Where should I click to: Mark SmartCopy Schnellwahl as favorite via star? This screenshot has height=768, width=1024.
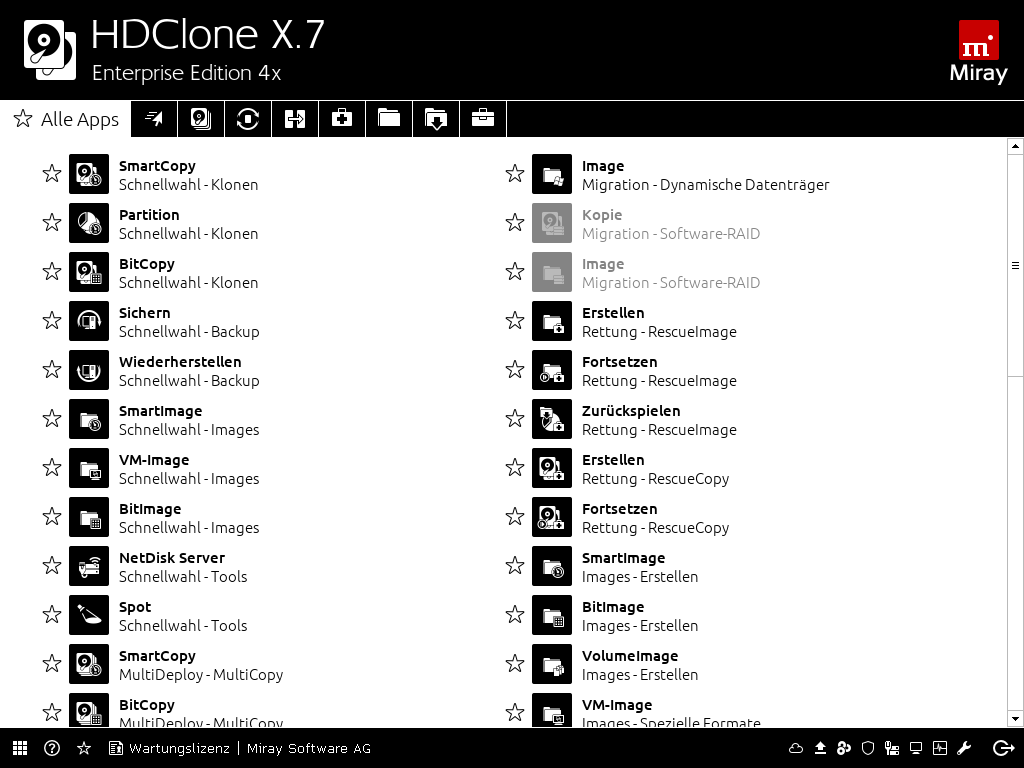pyautogui.click(x=52, y=174)
